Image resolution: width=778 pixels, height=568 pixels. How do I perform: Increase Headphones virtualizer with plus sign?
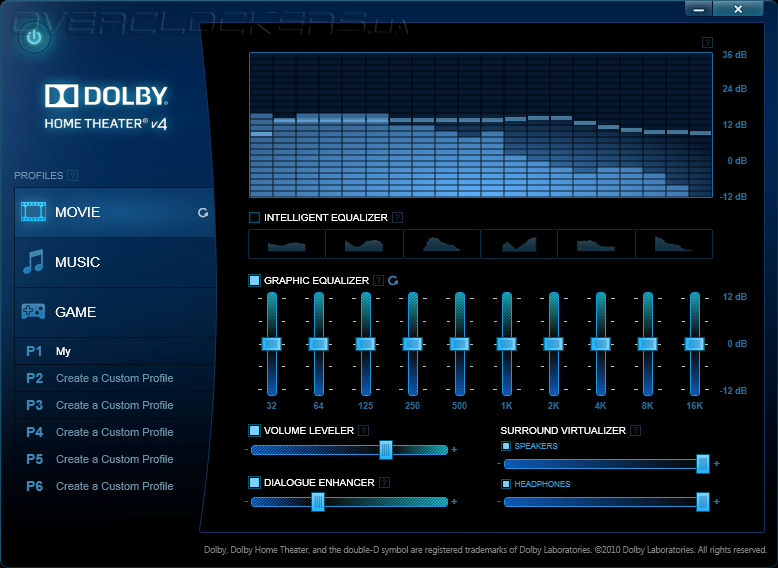click(x=716, y=502)
